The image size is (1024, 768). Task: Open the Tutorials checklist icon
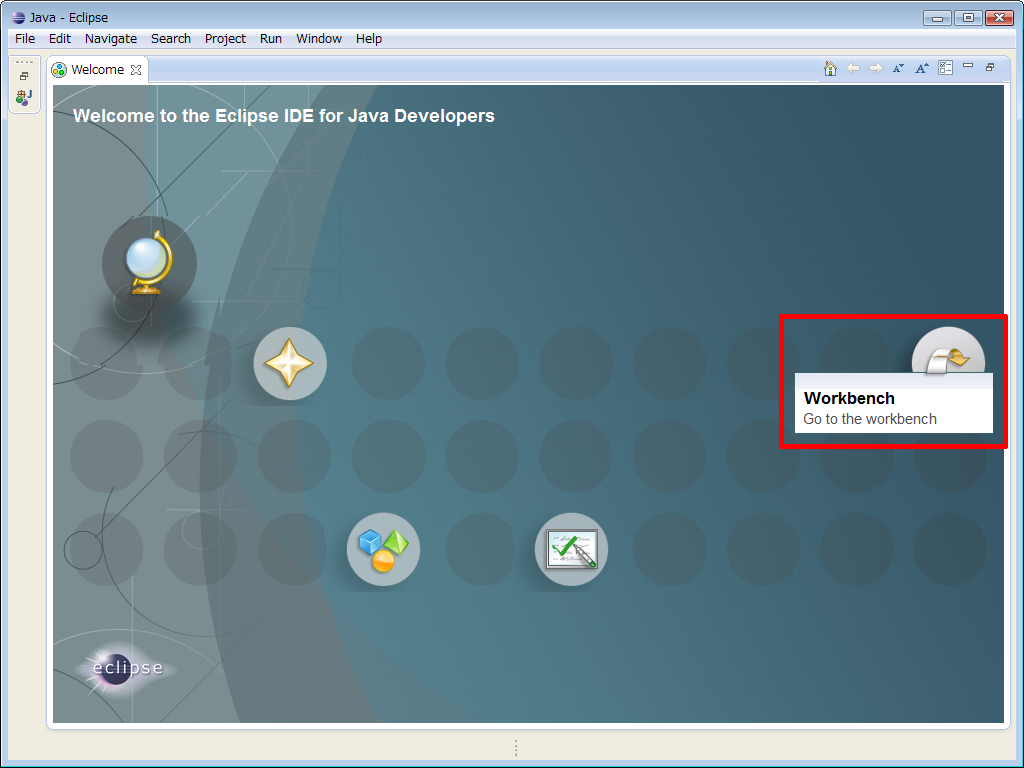tap(571, 549)
